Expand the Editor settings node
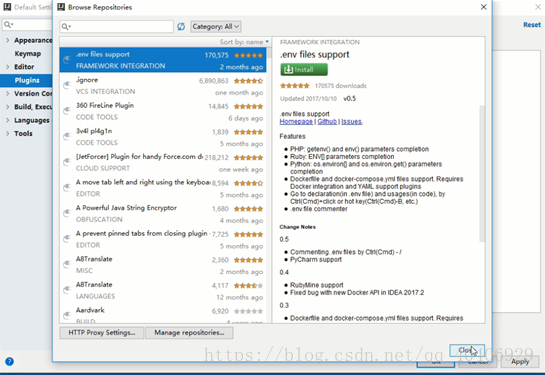This screenshot has width=545, height=375. (x=8, y=67)
